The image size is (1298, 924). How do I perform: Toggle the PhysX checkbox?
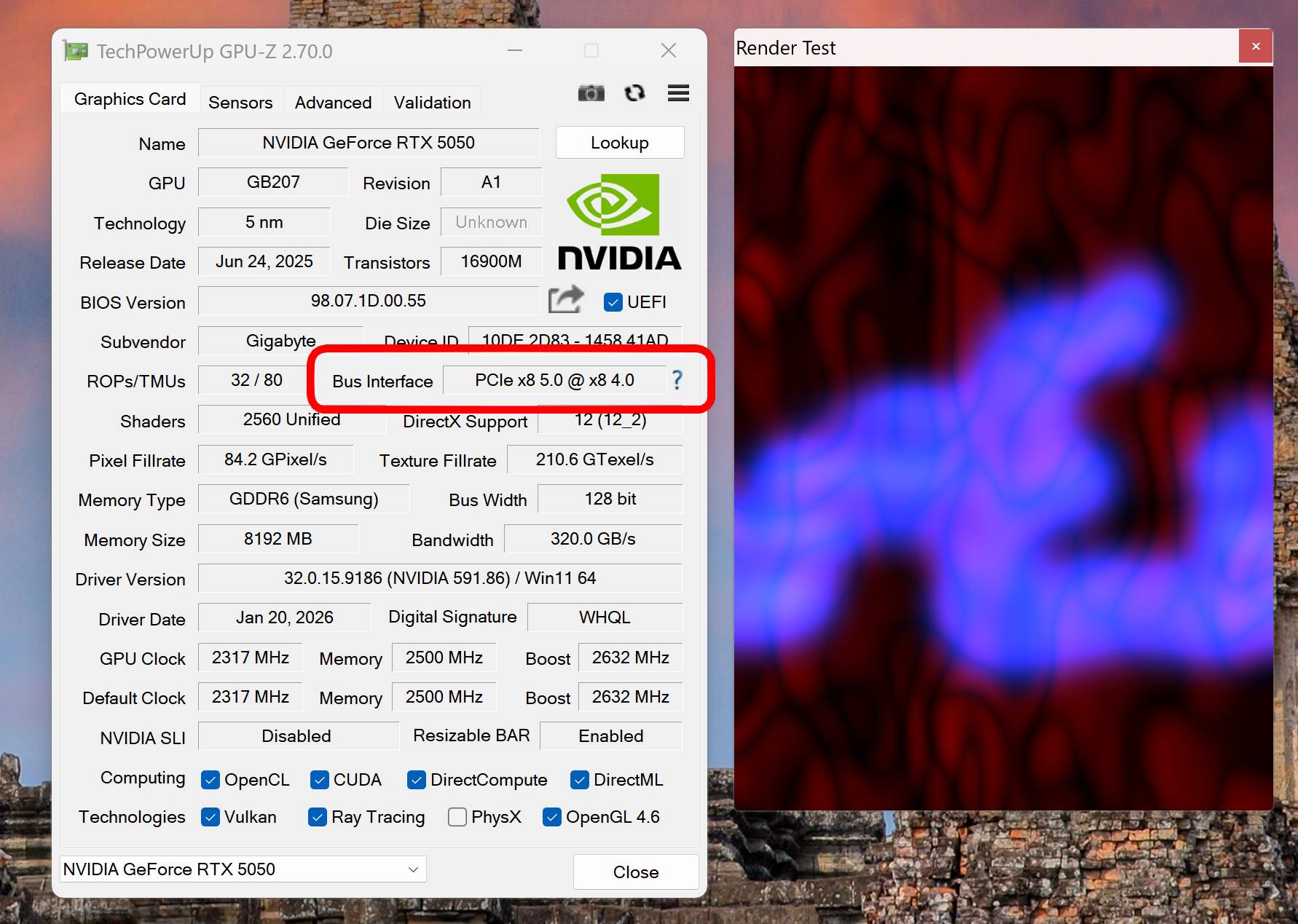pyautogui.click(x=457, y=817)
